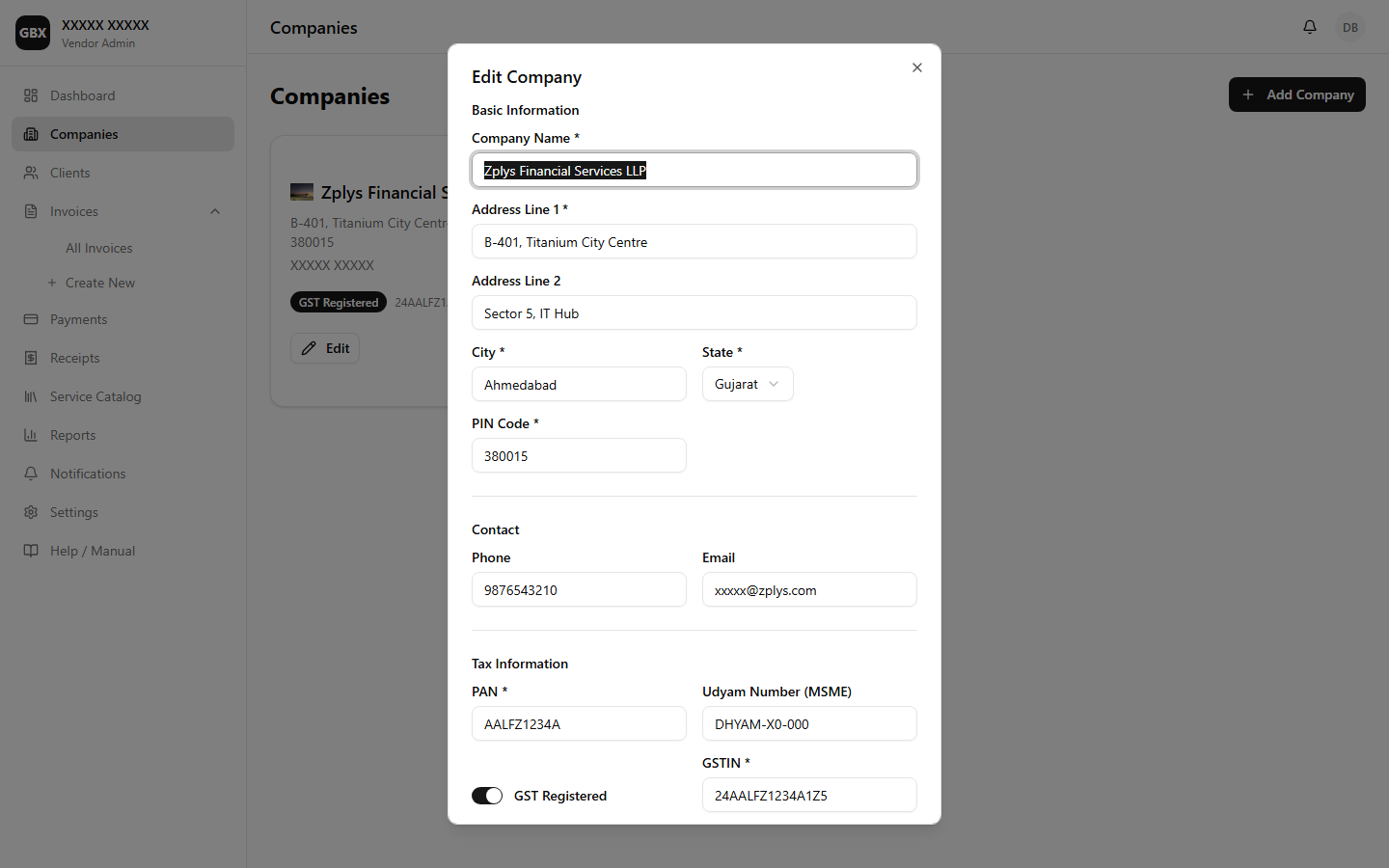The image size is (1389, 868).
Task: Click the Edit Company dialog title
Action: [527, 77]
